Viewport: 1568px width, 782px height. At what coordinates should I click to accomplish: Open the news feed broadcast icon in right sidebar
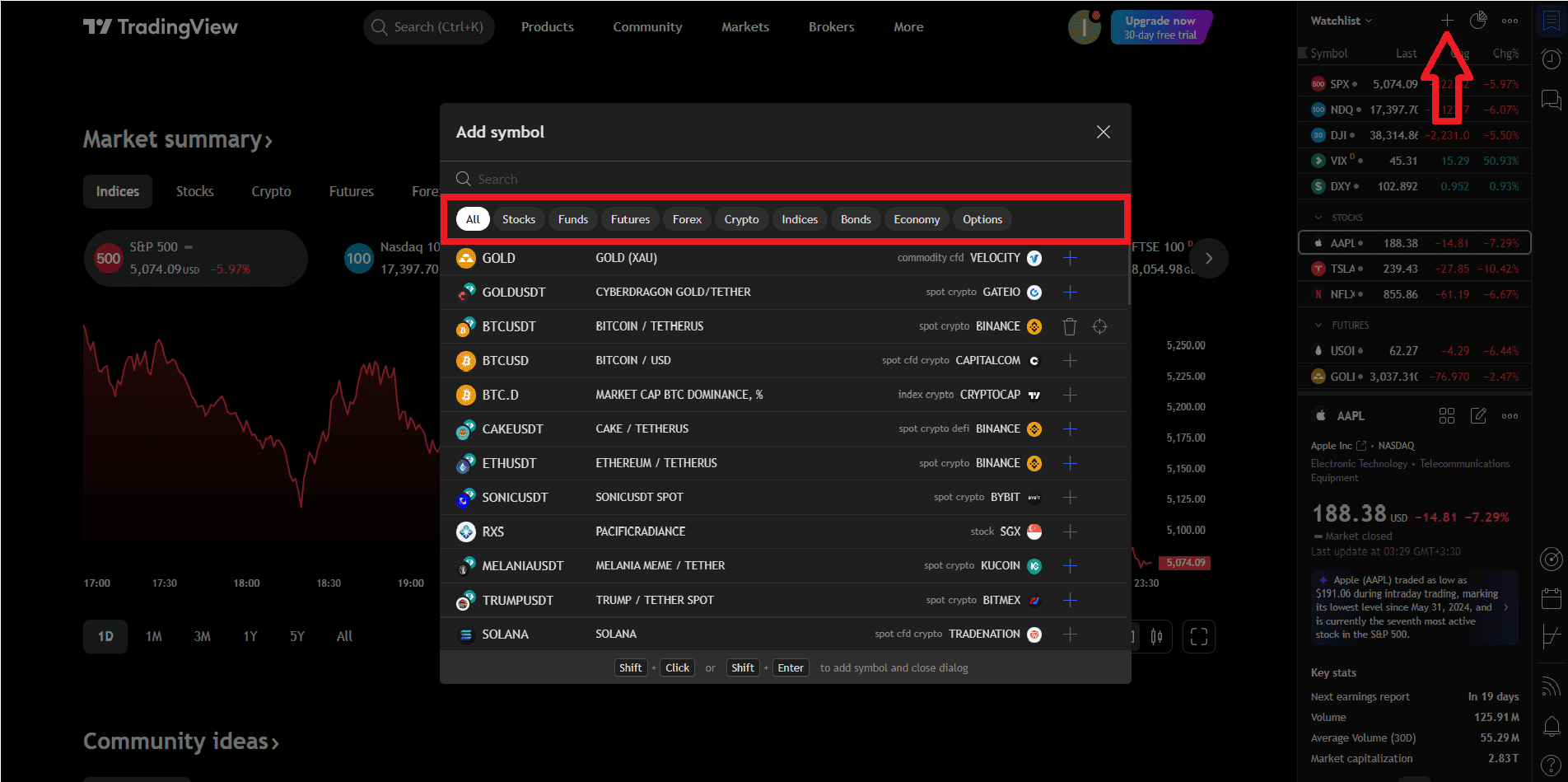pyautogui.click(x=1552, y=686)
